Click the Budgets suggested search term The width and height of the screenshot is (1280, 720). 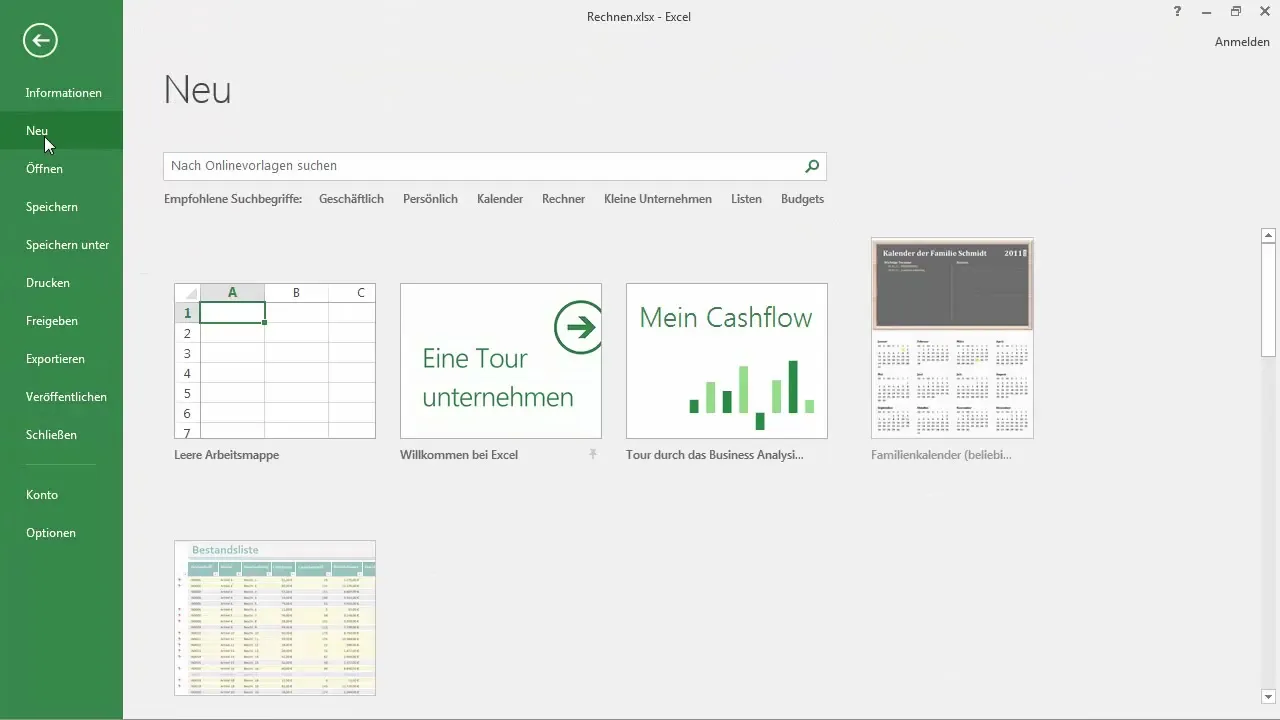click(x=802, y=199)
